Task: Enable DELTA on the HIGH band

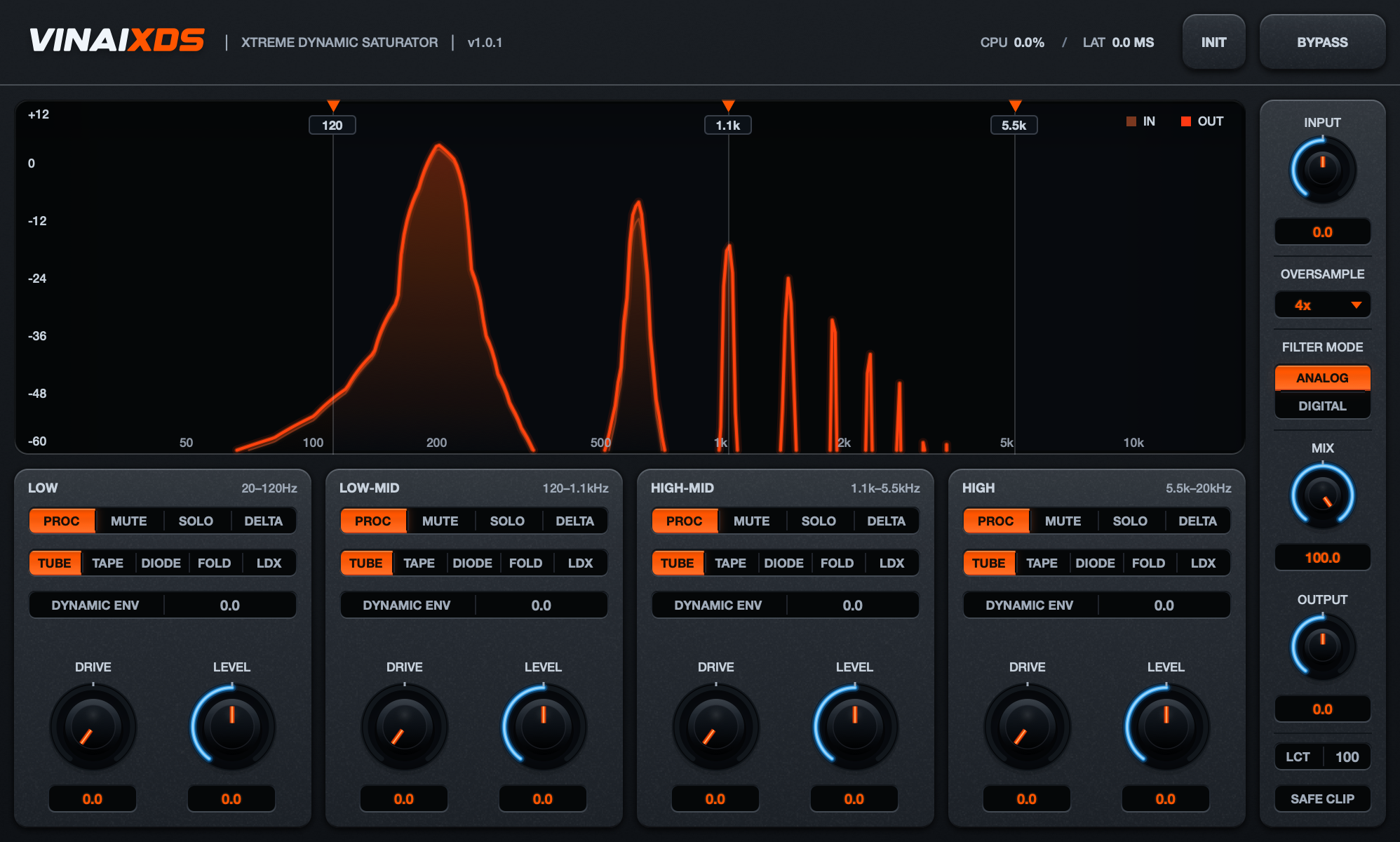Action: point(1197,521)
